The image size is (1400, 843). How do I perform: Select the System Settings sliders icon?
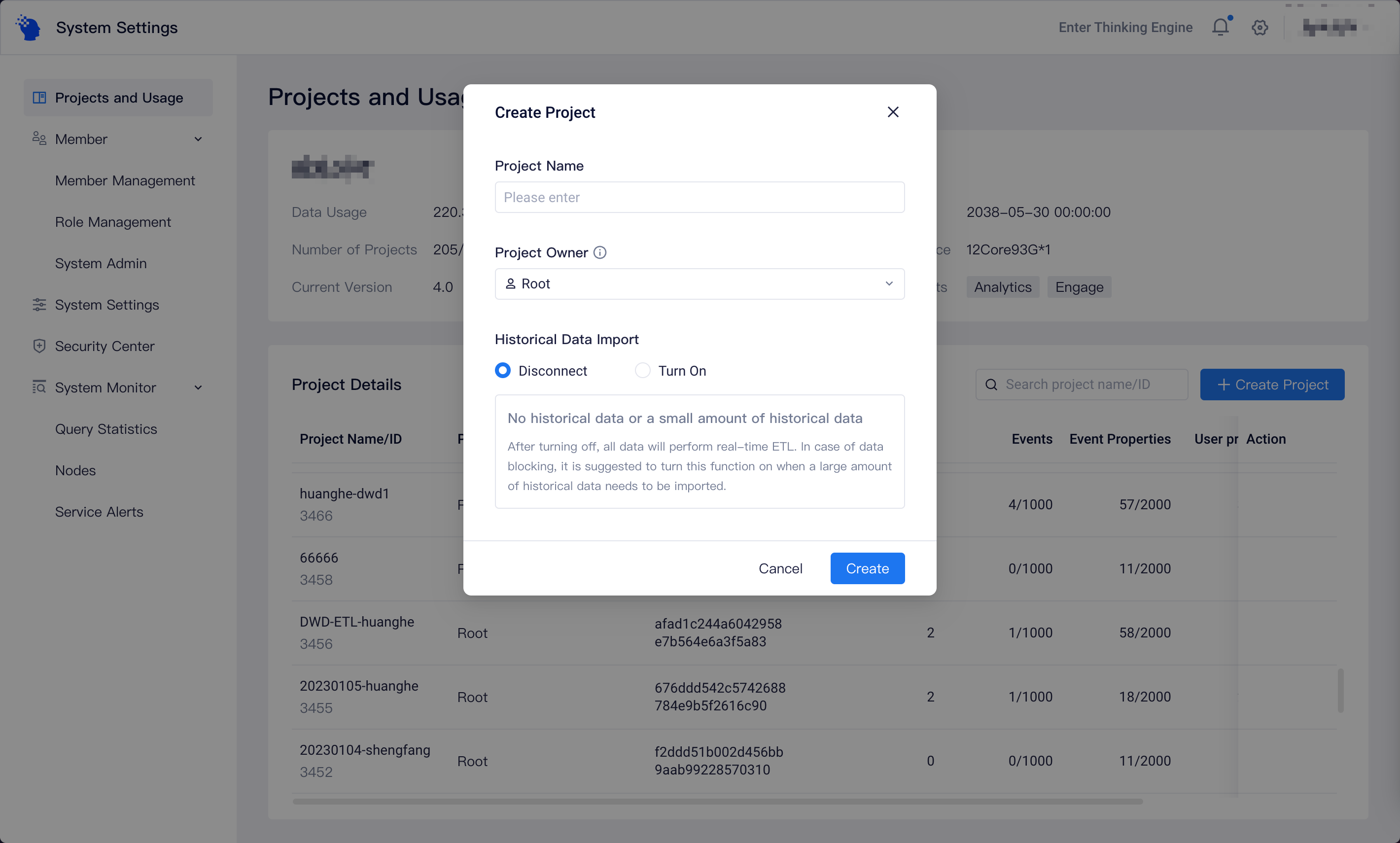coord(38,305)
